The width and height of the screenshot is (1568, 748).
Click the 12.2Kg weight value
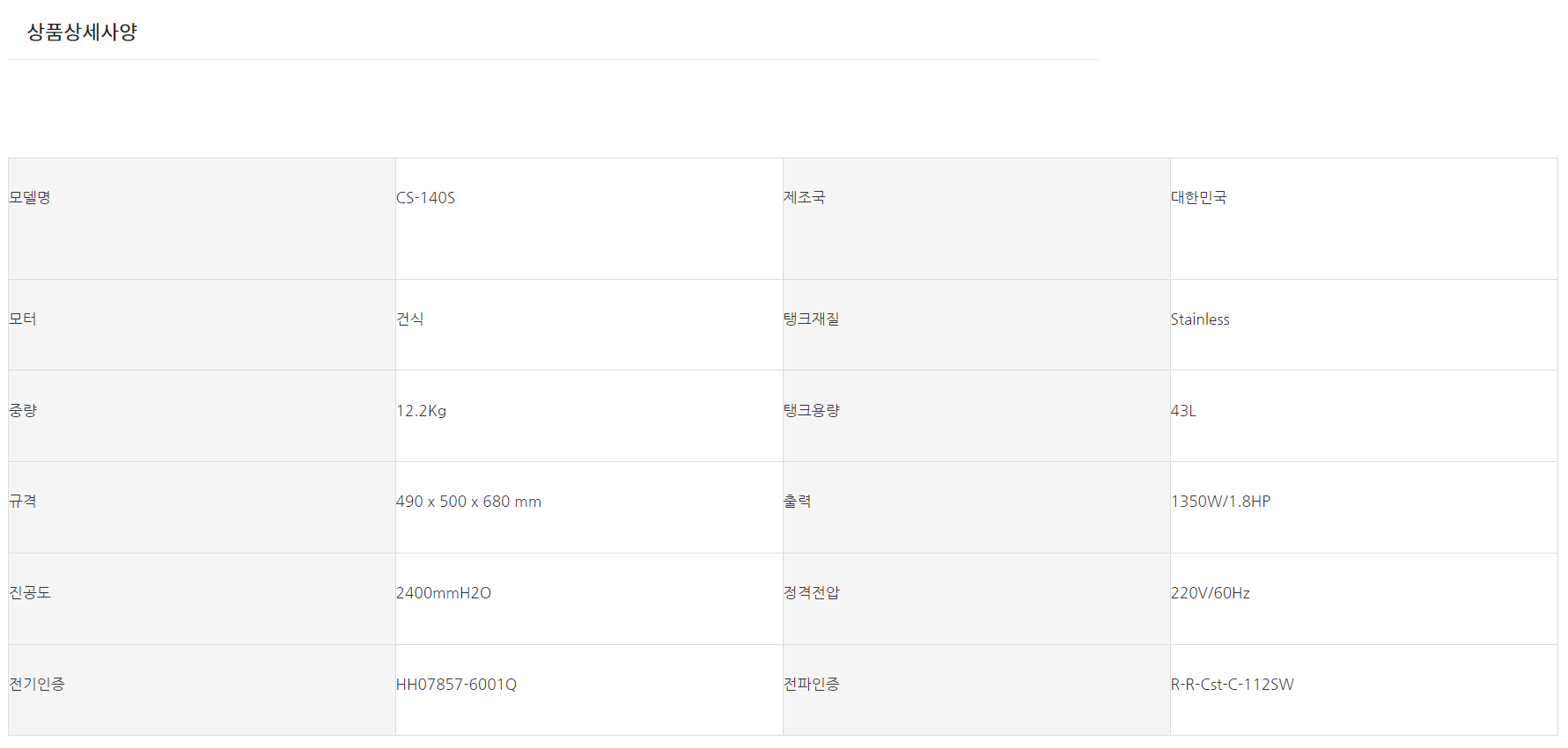421,411
